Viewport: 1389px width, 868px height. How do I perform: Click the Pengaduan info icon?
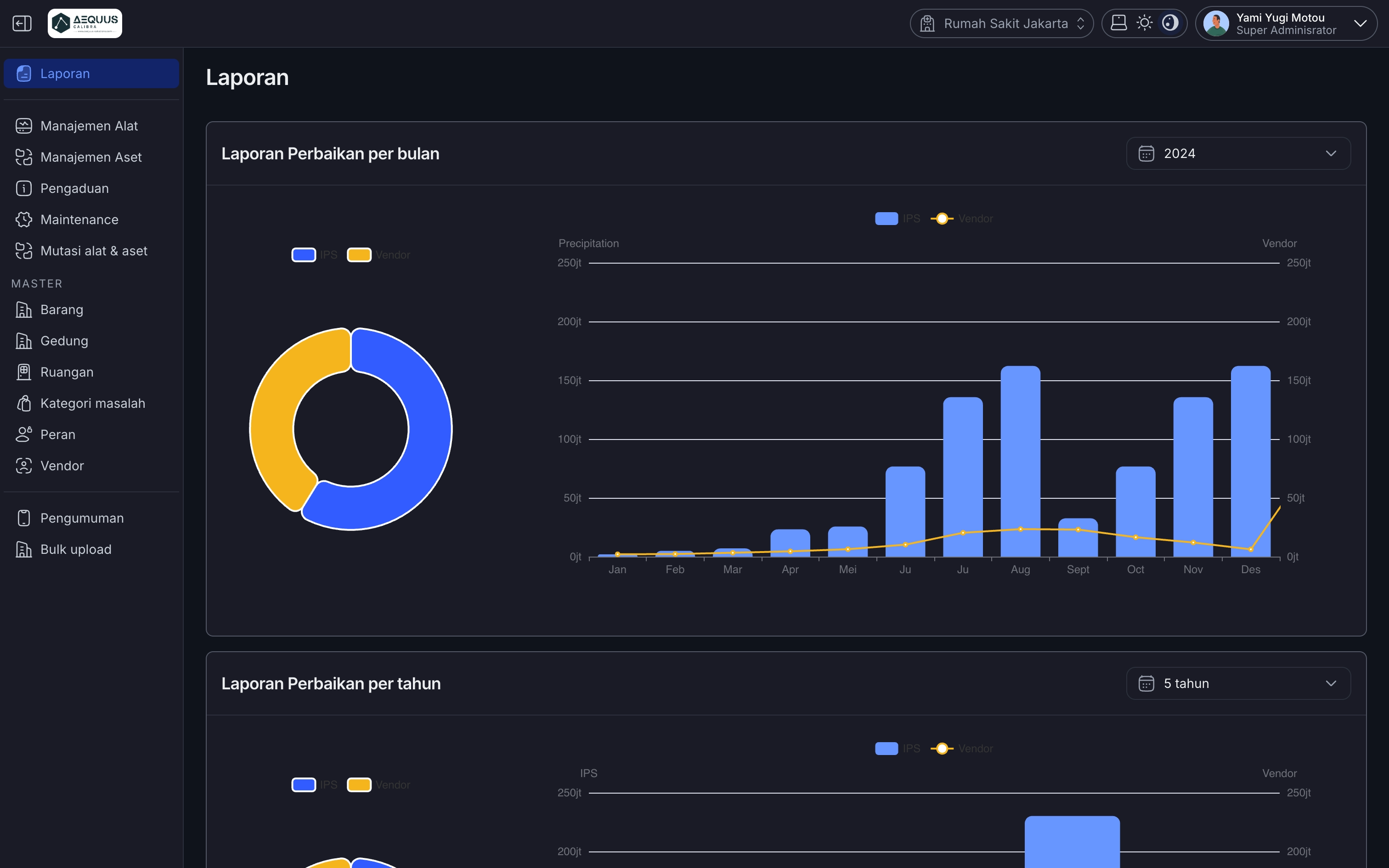pos(23,188)
